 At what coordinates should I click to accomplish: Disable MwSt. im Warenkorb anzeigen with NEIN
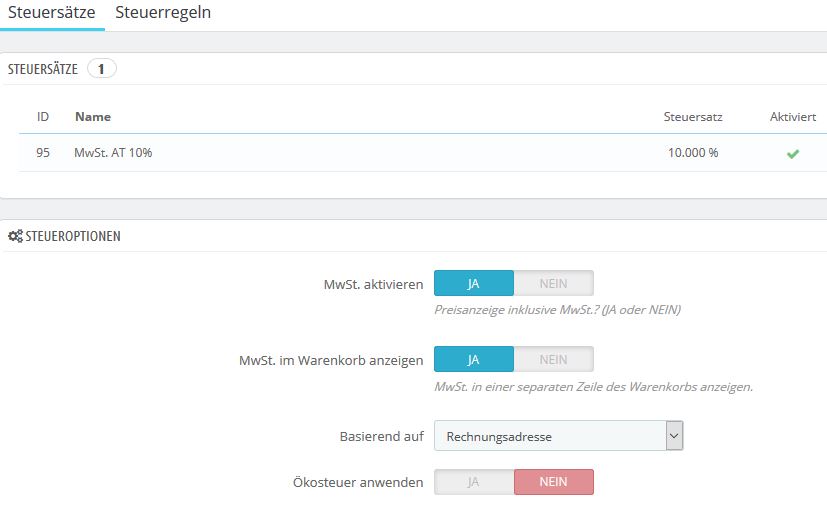point(553,359)
